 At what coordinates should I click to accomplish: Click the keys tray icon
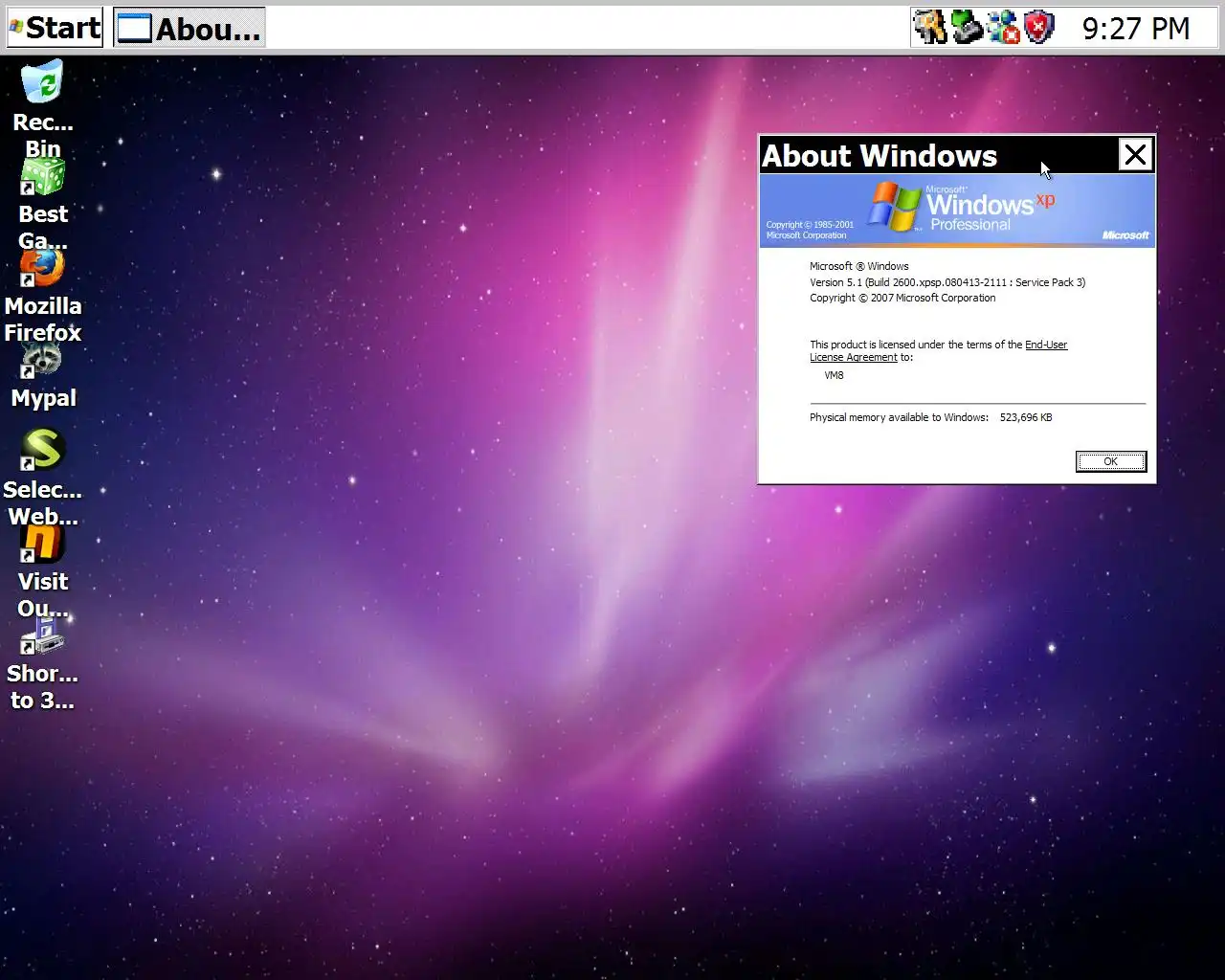coord(929,28)
